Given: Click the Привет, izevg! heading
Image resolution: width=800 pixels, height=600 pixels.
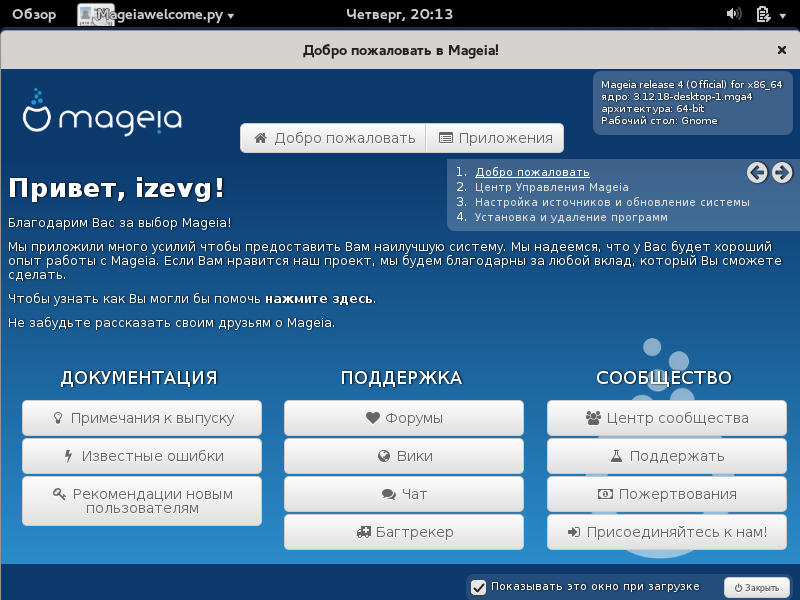Looking at the screenshot, I should pyautogui.click(x=116, y=188).
